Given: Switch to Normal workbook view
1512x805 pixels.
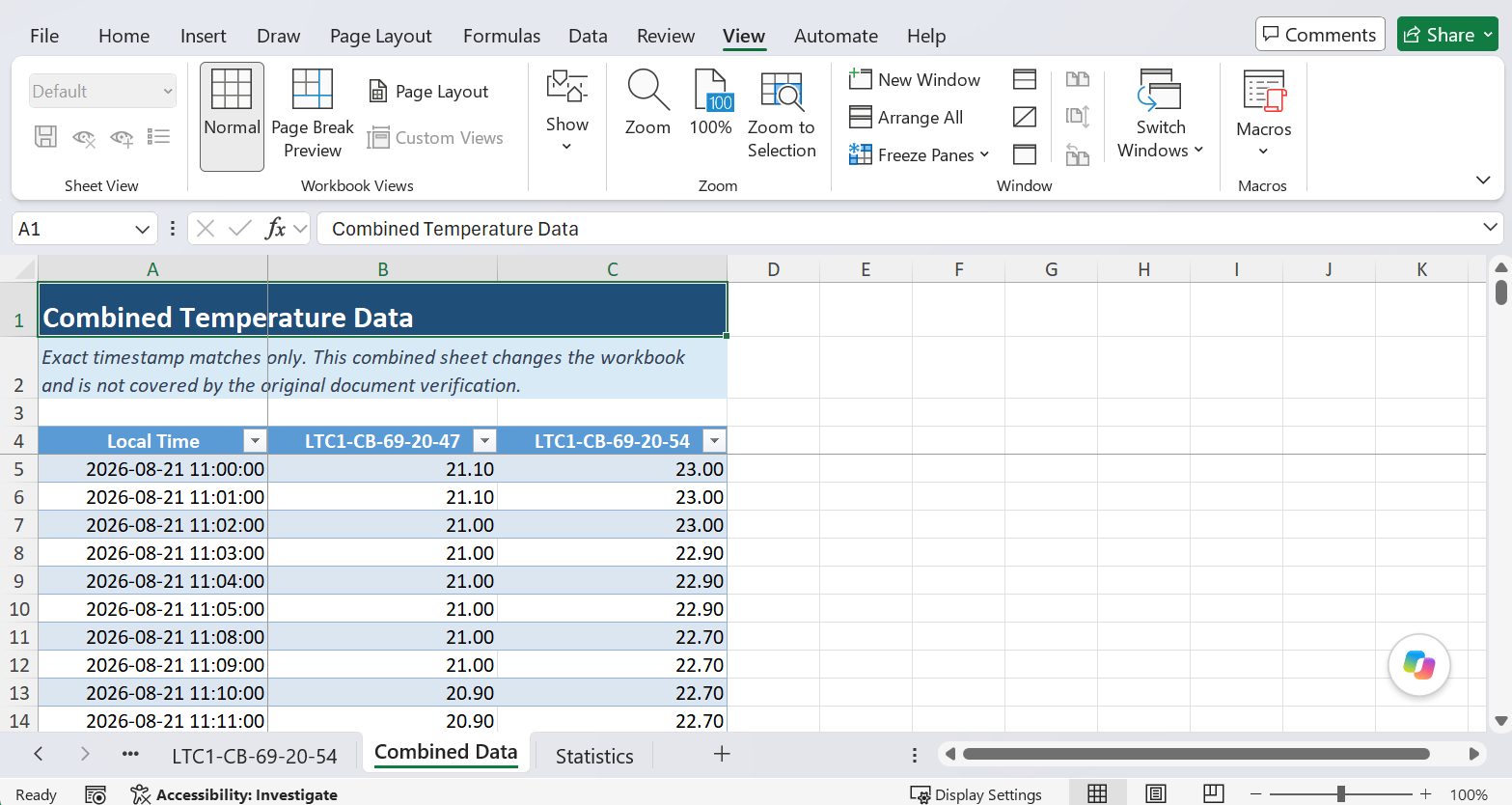Looking at the screenshot, I should pos(232,116).
